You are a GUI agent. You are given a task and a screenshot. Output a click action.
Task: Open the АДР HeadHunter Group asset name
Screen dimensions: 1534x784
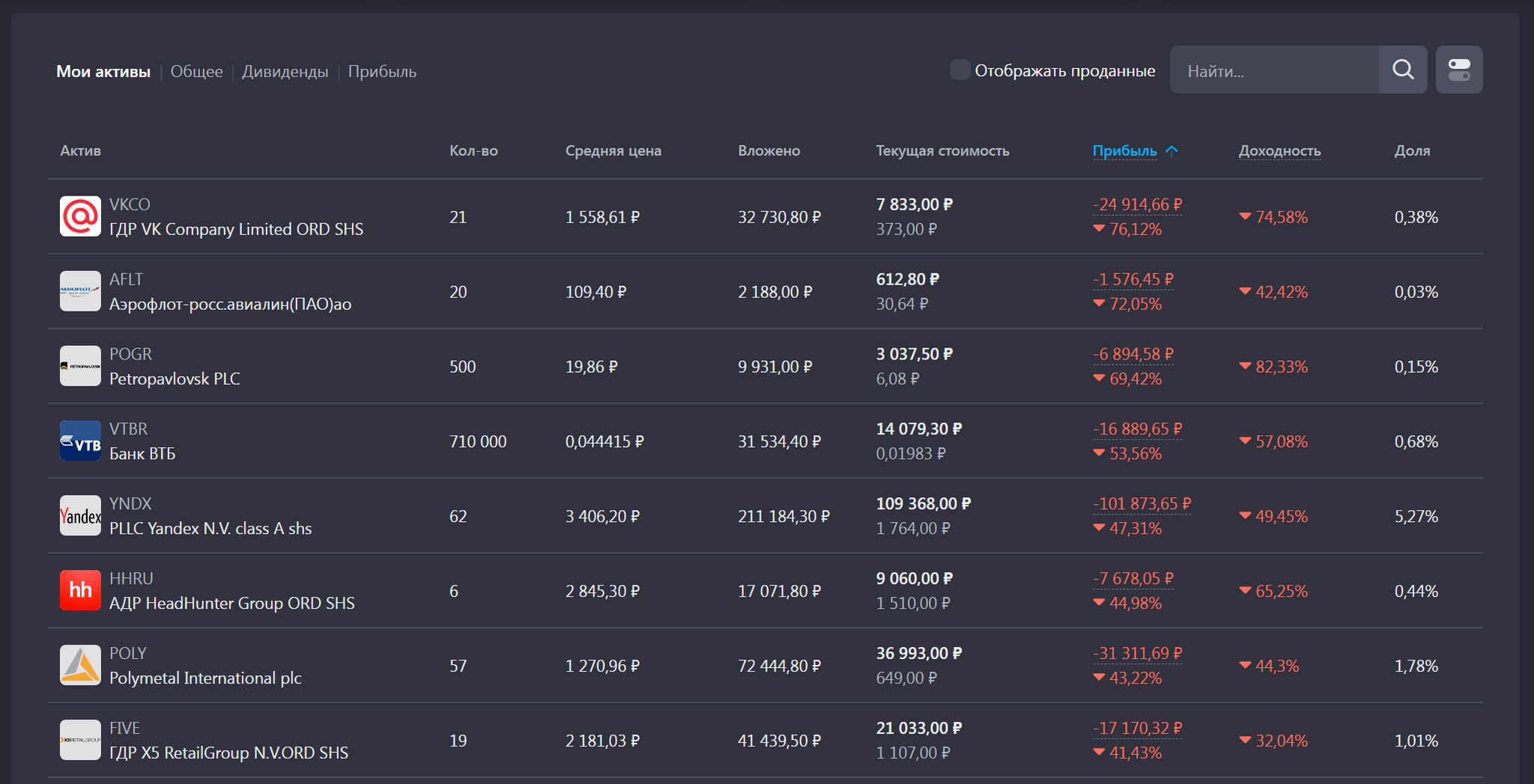tap(232, 604)
